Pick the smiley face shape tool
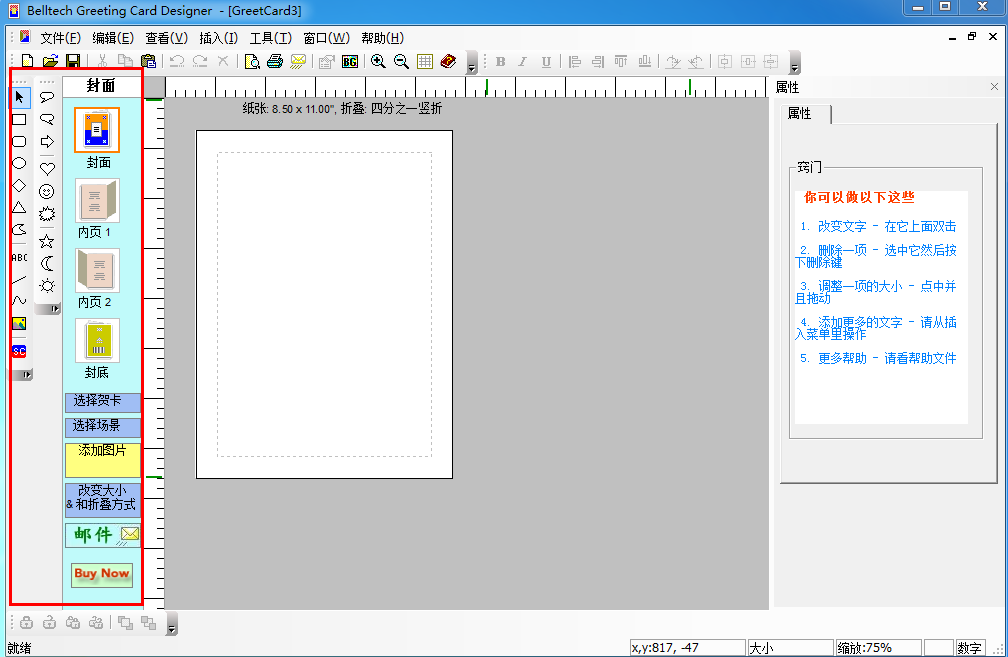This screenshot has height=657, width=1008. (47, 191)
